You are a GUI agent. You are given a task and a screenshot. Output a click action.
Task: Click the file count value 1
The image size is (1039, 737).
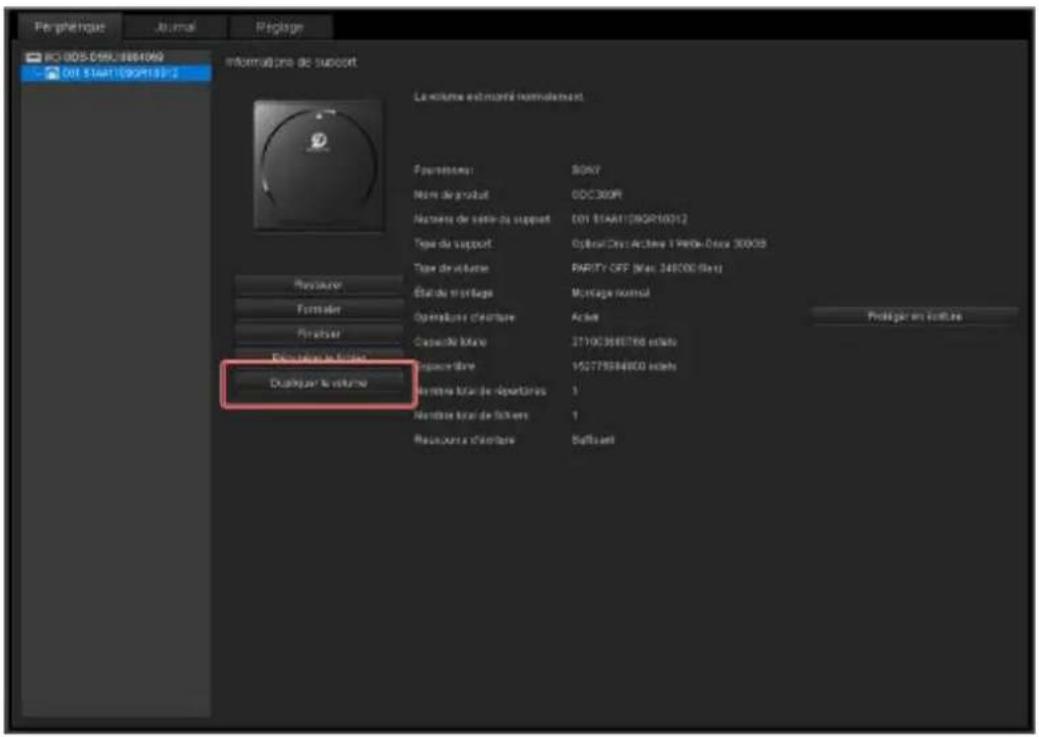pyautogui.click(x=574, y=415)
